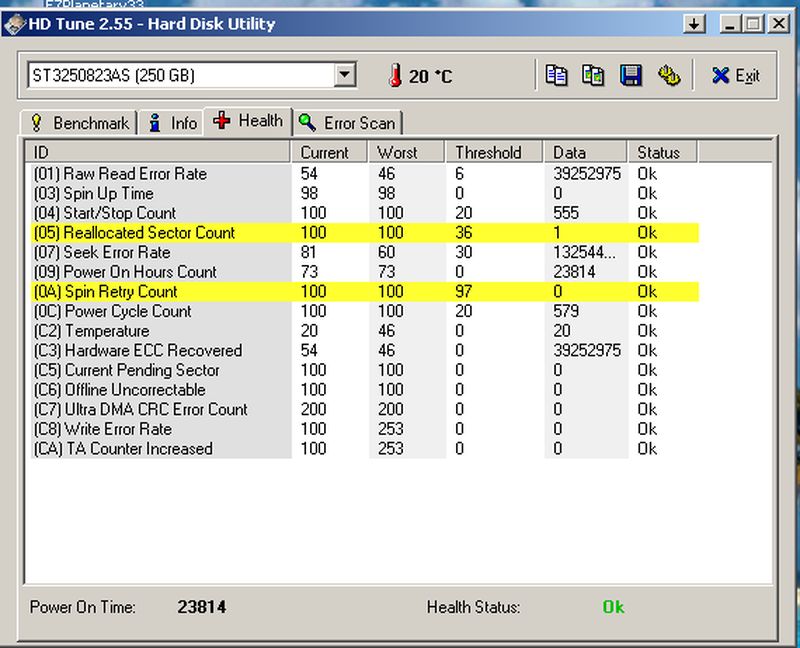
Task: Click threshold value 97 for Spin Retry
Action: point(463,291)
